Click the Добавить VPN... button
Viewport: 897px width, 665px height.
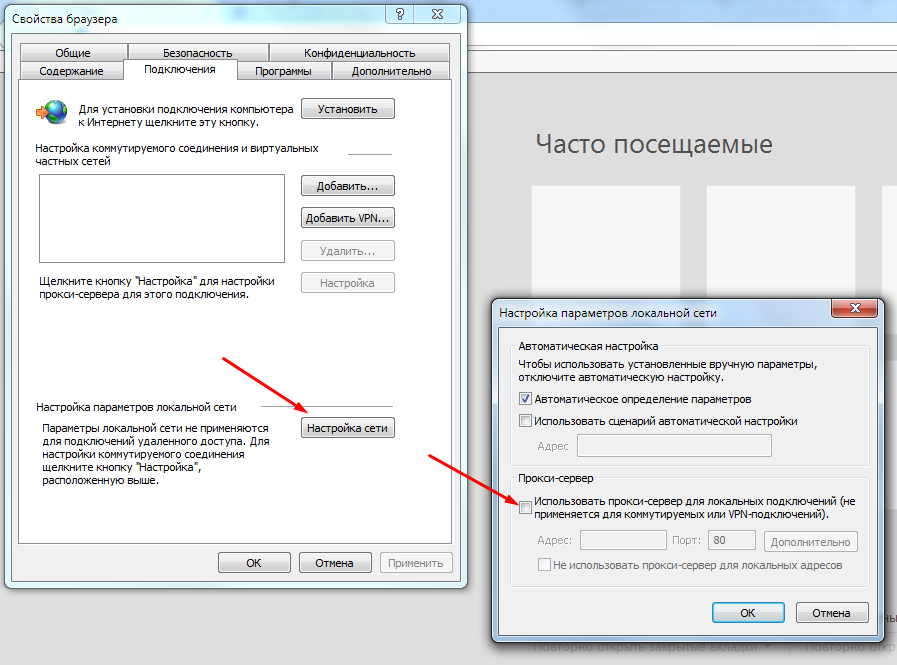[x=347, y=218]
